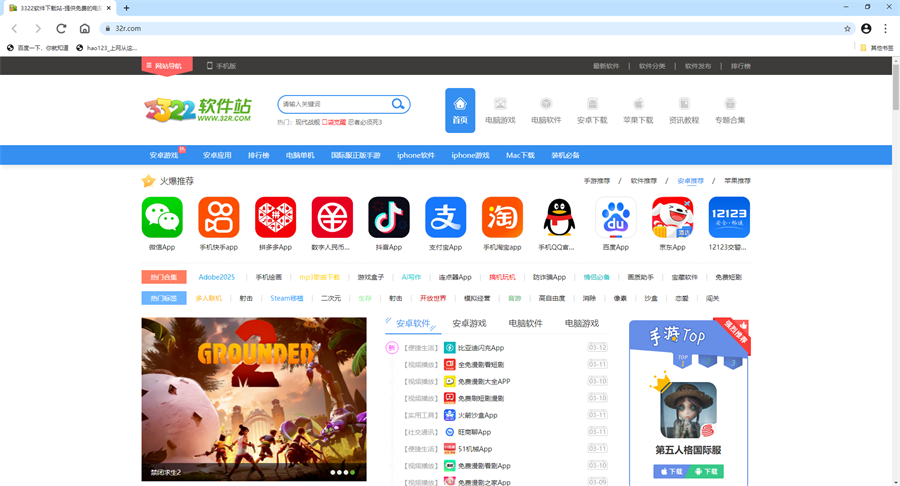Open the Adobe2025 hot collection link
The width and height of the screenshot is (900, 486).
(216, 277)
